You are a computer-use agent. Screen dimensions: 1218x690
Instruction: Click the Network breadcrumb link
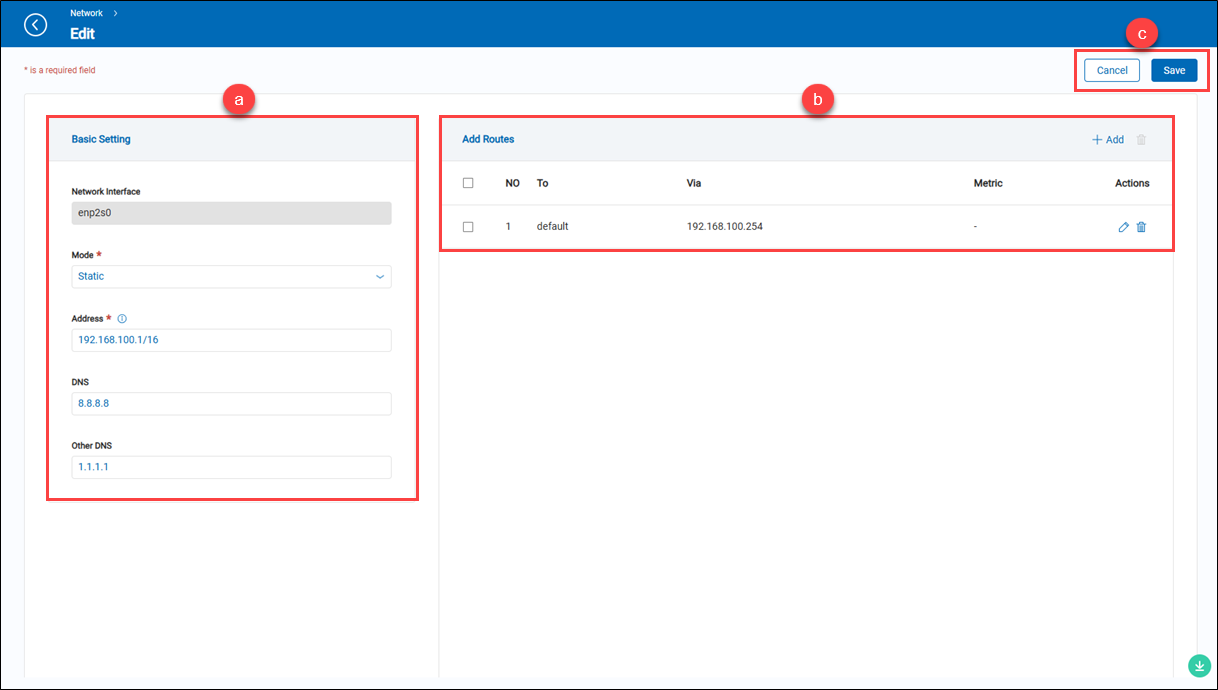(86, 13)
